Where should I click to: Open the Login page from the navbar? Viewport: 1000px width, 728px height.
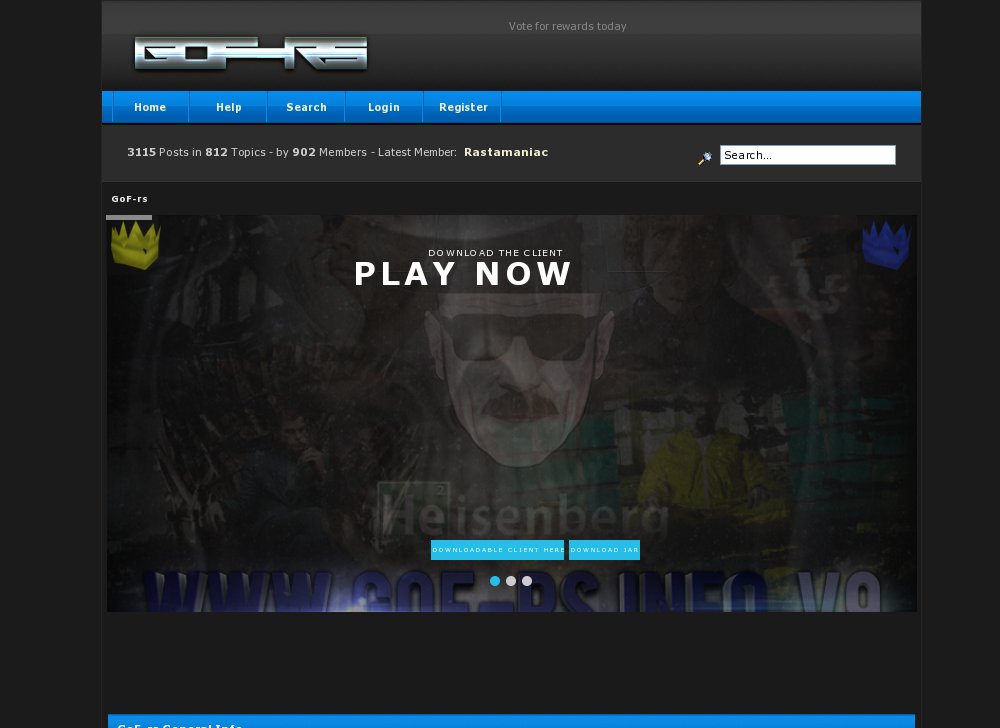click(x=383, y=107)
